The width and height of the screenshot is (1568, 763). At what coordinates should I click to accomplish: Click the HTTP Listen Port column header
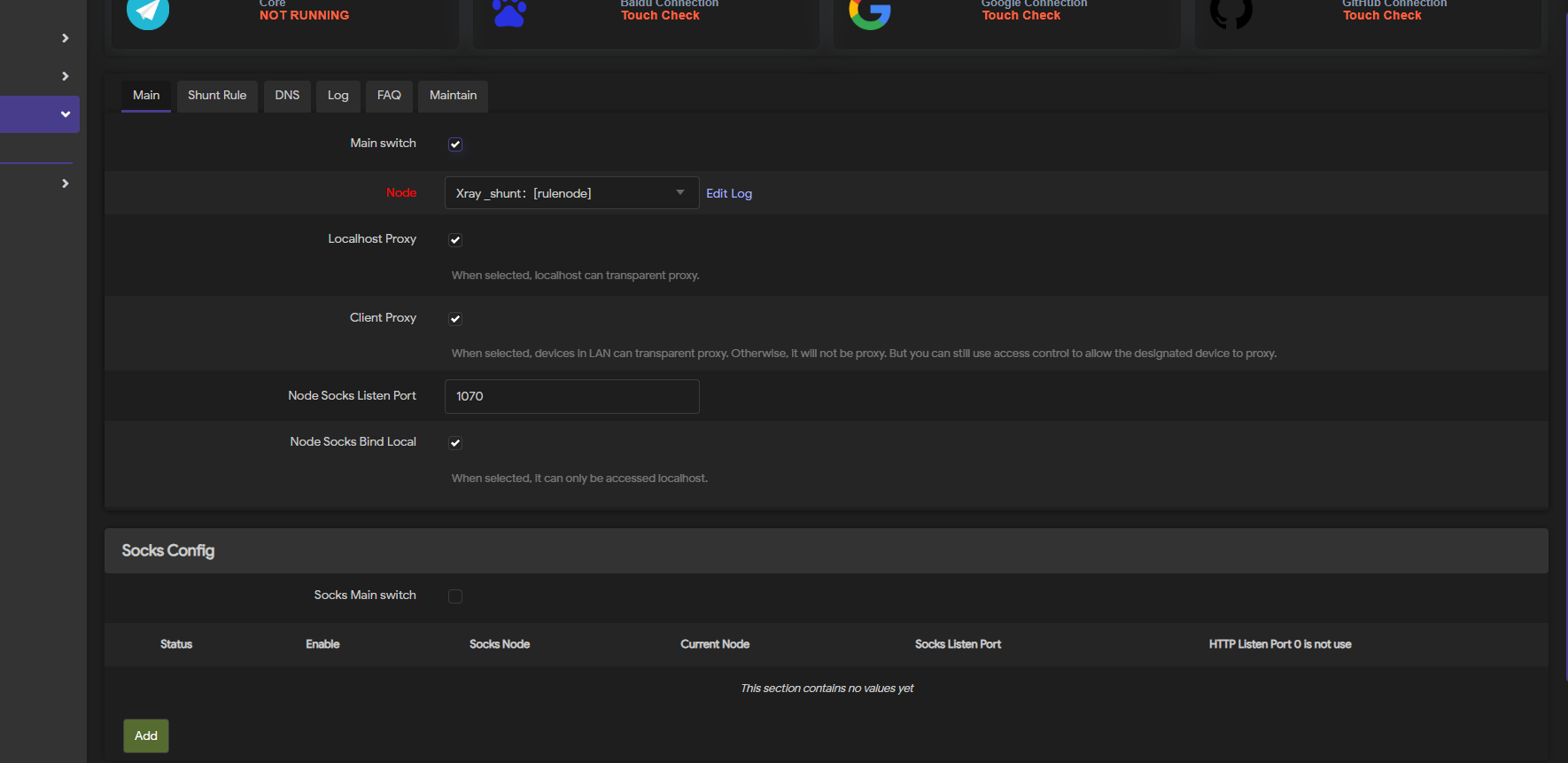click(1280, 644)
